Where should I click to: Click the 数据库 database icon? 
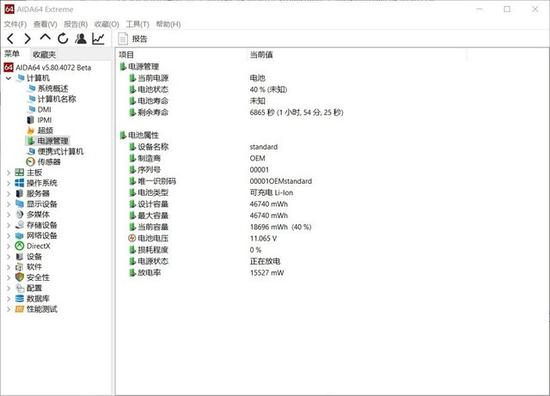20,298
